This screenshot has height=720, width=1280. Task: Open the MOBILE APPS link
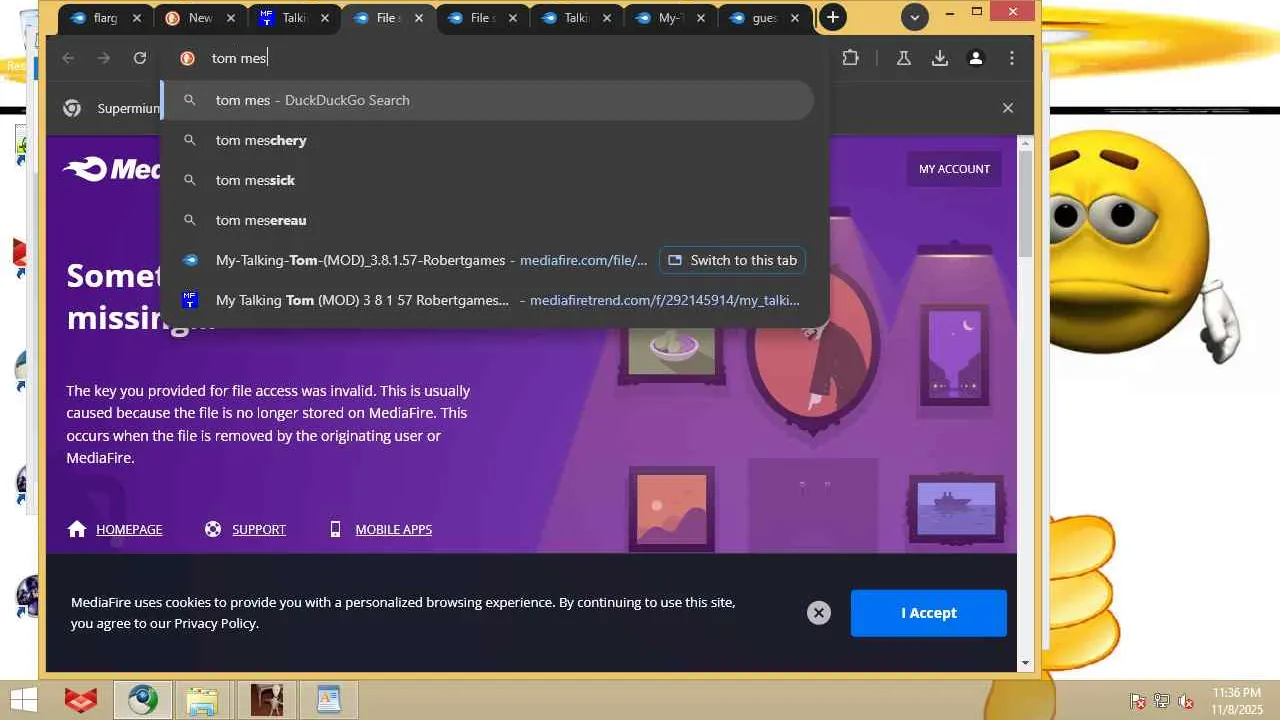click(394, 529)
